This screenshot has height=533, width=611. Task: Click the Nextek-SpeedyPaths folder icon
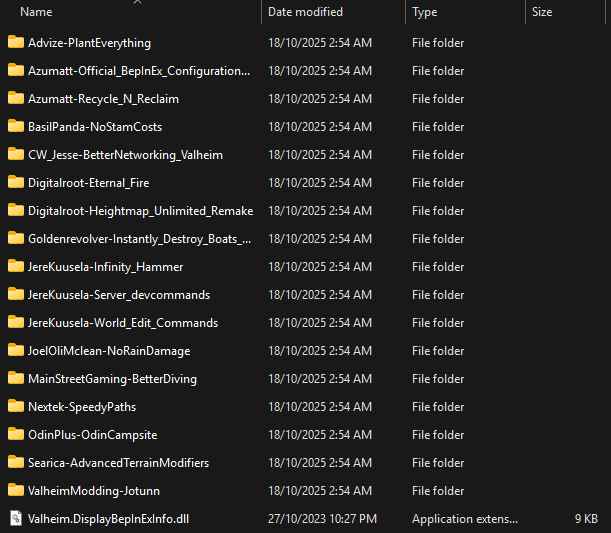pos(16,406)
